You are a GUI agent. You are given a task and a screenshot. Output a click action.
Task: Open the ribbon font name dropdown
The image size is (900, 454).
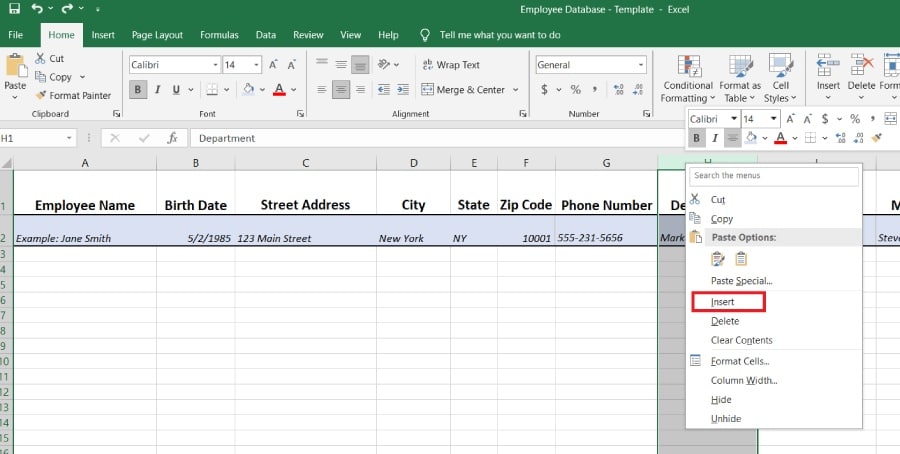tap(215, 65)
